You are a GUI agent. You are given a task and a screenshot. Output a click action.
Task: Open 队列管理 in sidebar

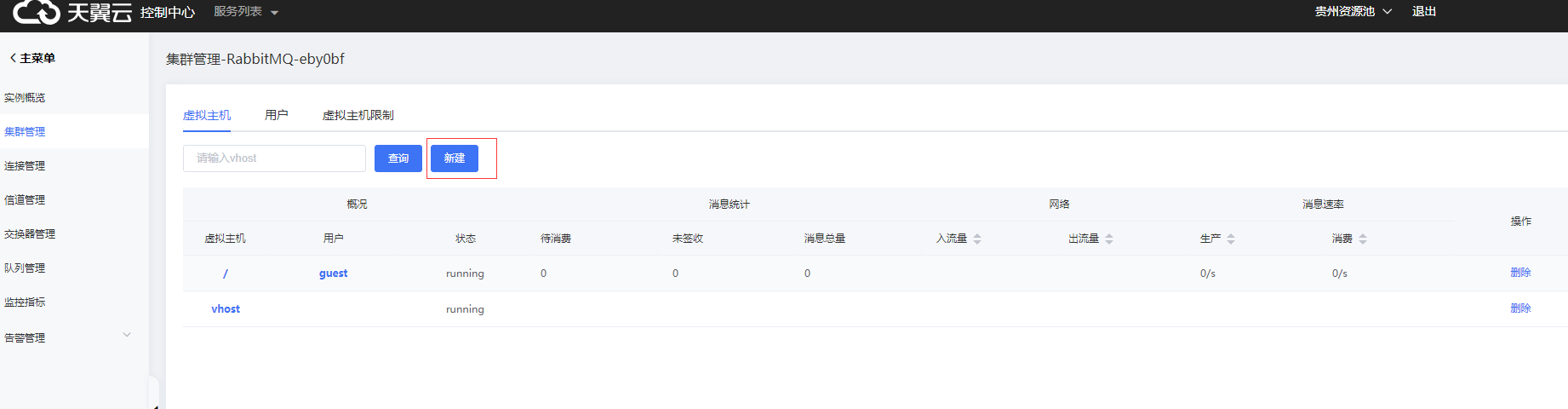[x=25, y=268]
